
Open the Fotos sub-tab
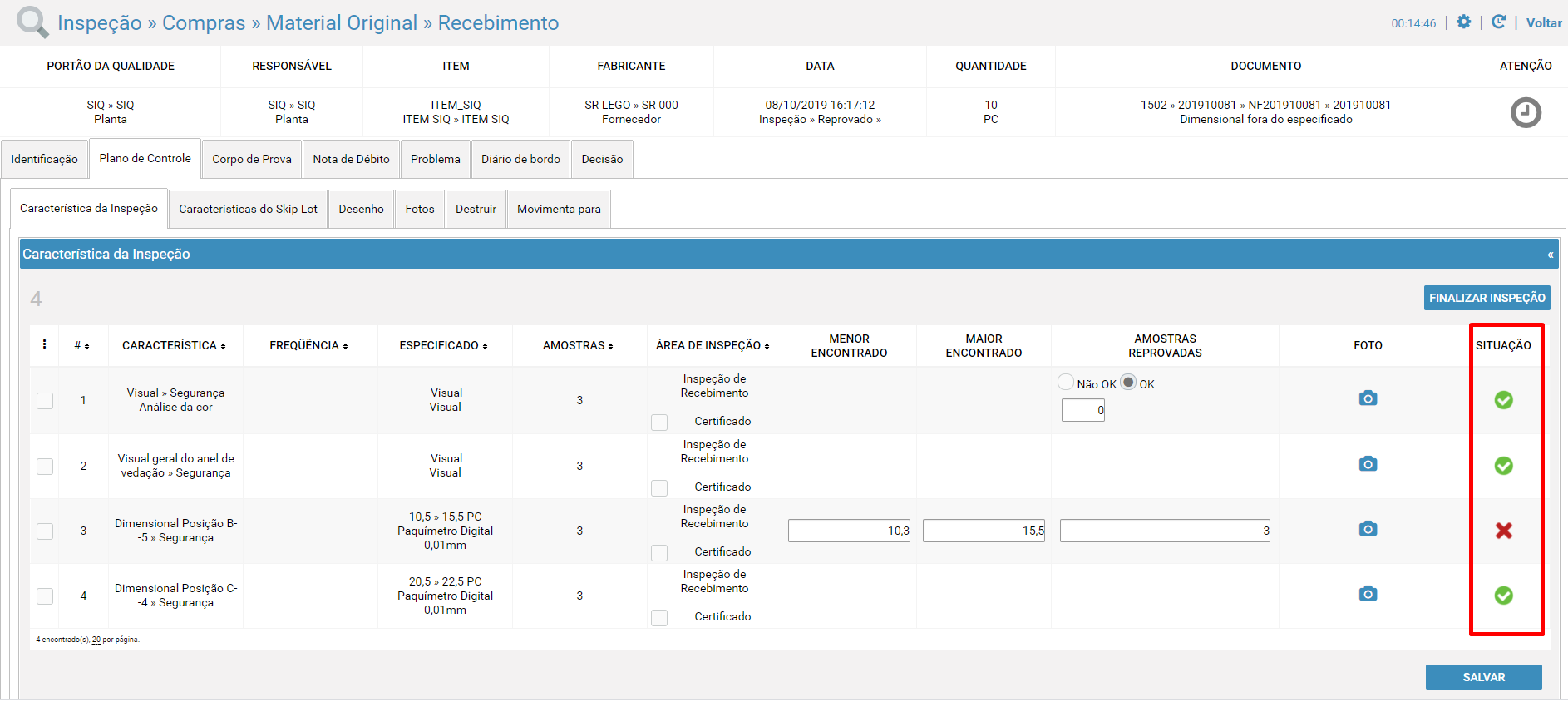tap(420, 209)
